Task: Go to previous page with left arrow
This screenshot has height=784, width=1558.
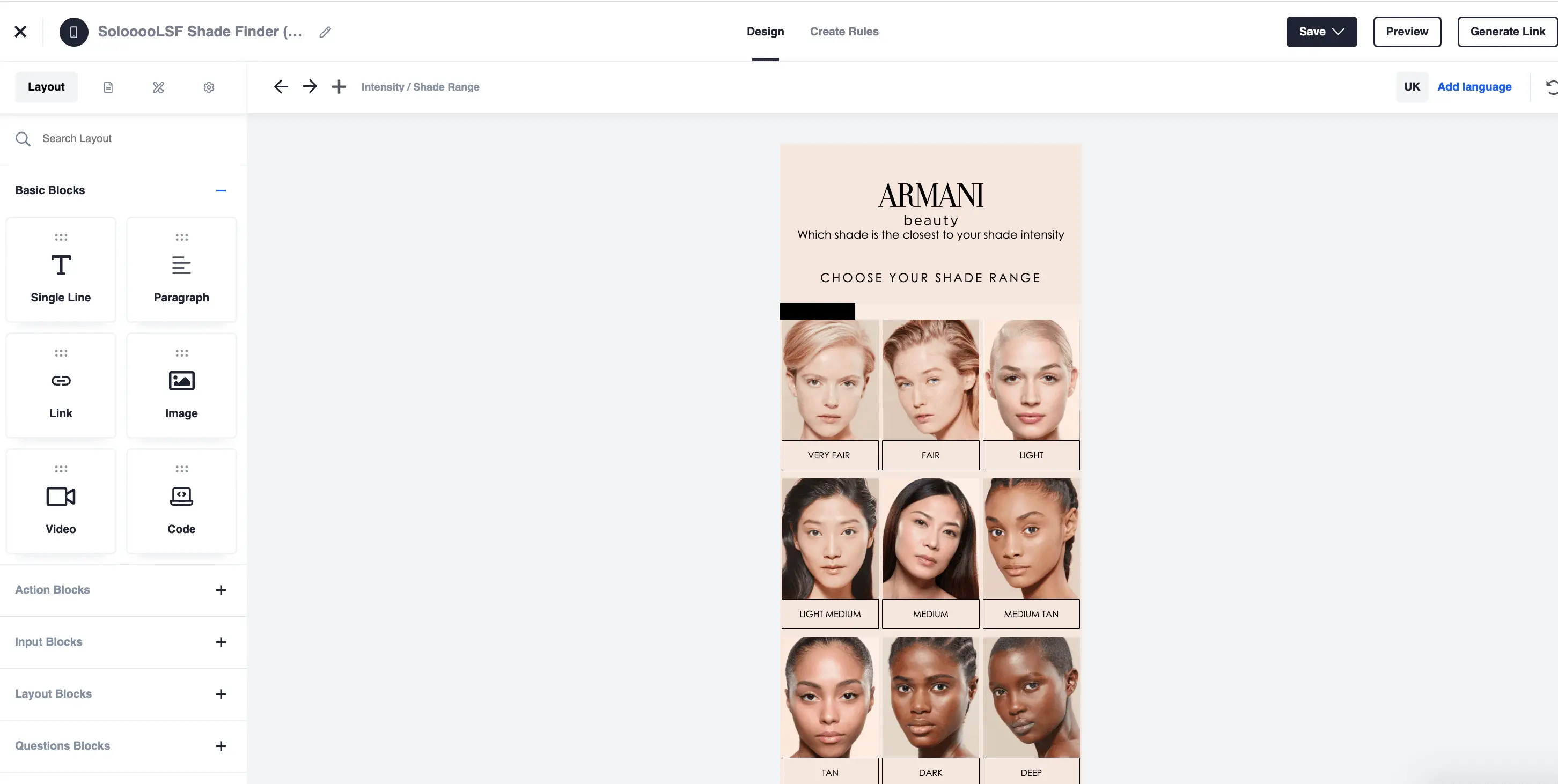Action: pos(281,86)
